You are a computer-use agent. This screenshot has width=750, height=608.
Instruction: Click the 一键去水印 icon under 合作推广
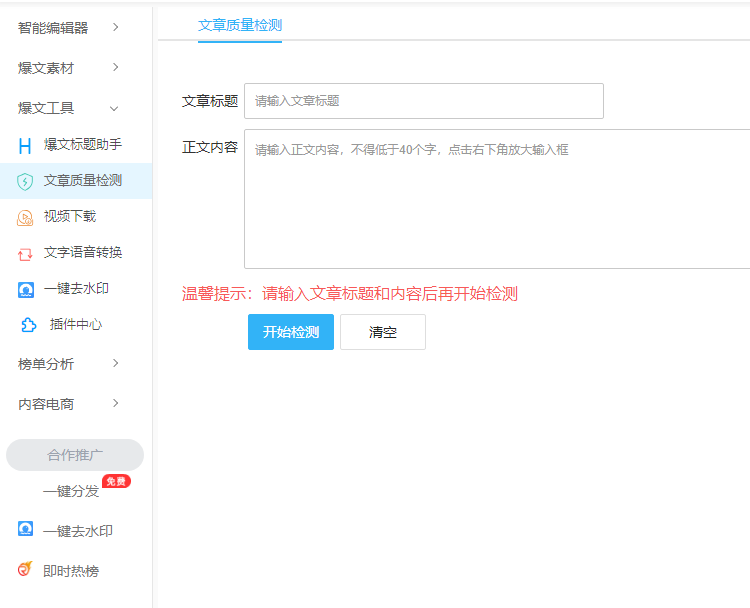point(25,530)
